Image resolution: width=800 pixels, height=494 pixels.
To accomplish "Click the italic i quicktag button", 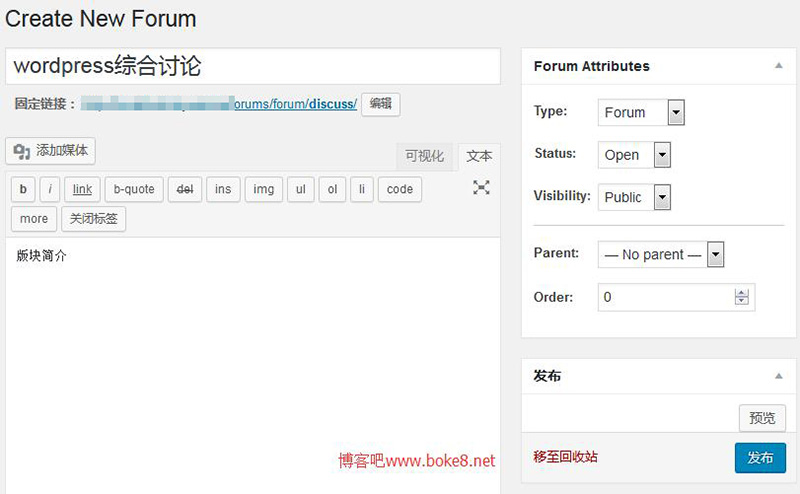I will click(x=50, y=189).
